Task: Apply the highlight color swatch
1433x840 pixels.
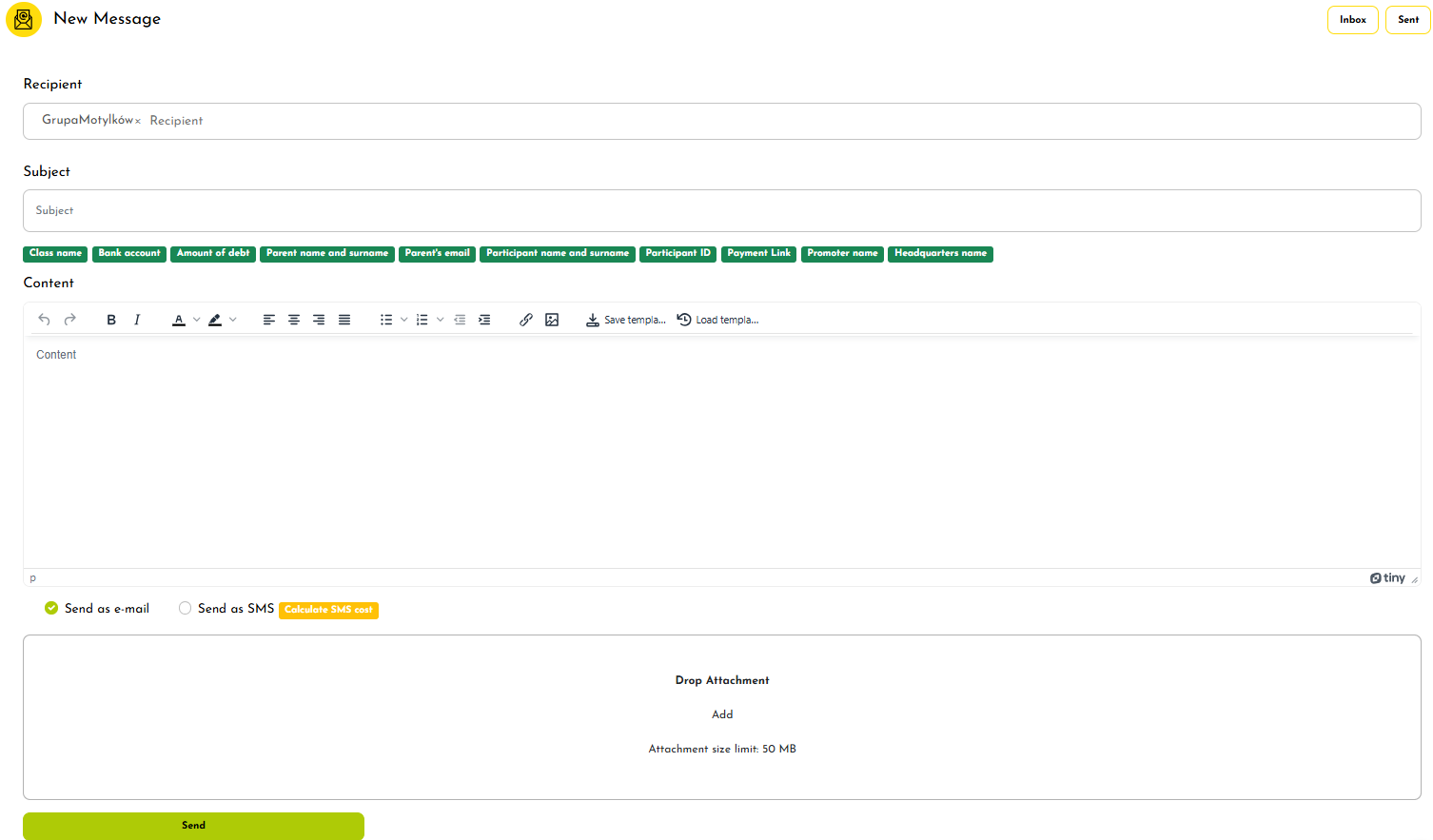Action: (x=215, y=320)
